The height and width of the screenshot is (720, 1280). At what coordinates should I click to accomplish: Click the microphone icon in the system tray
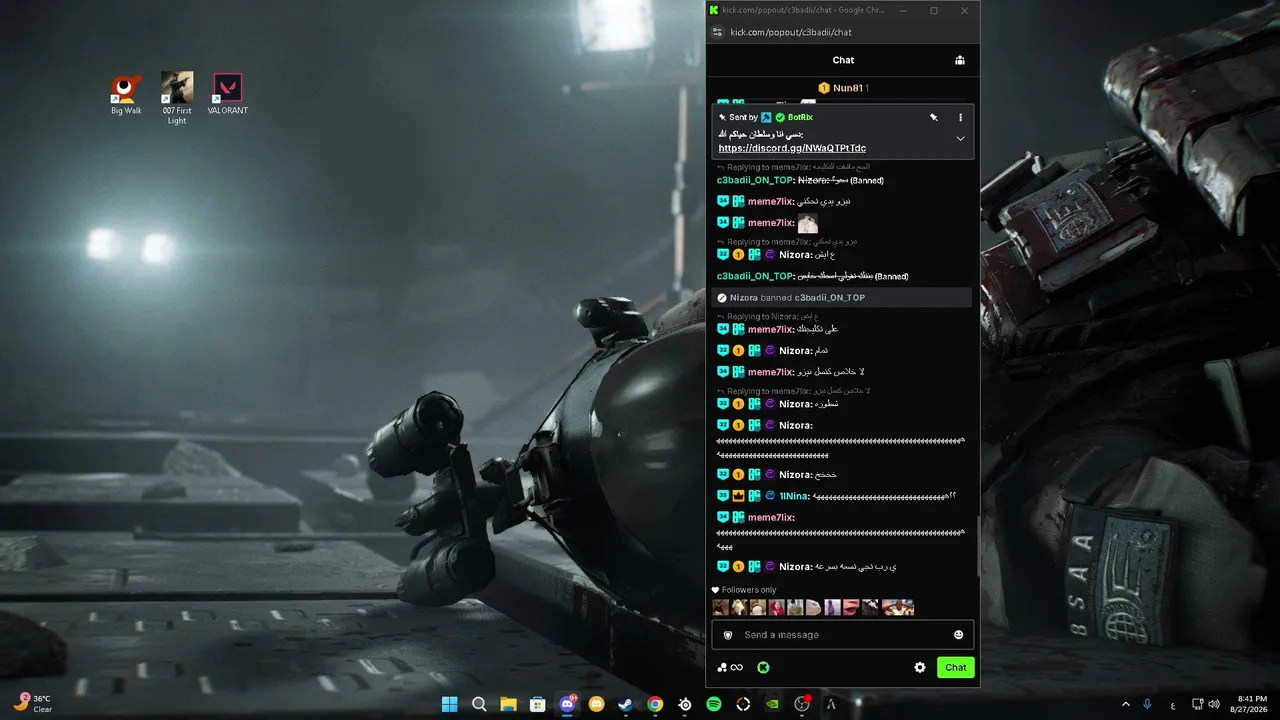[x=1147, y=704]
